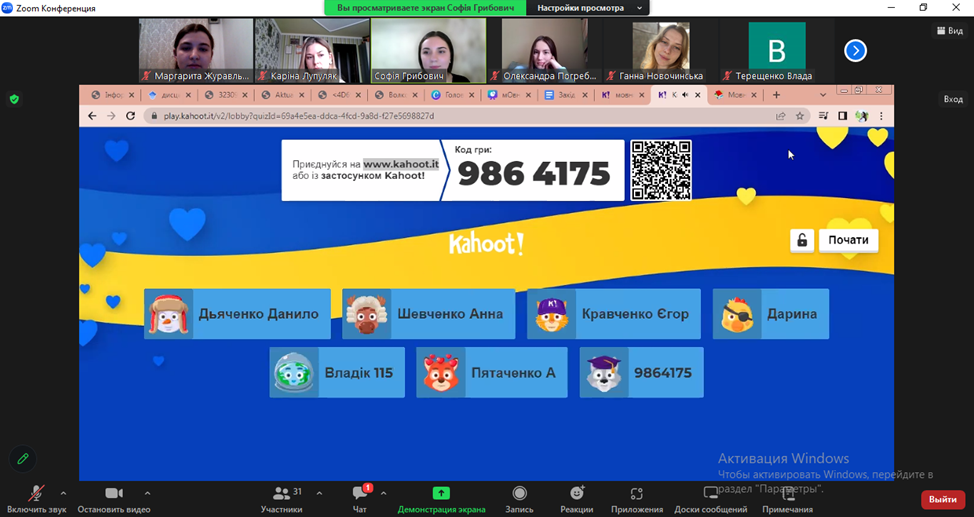Open the Реакции reactions icon

click(x=576, y=493)
